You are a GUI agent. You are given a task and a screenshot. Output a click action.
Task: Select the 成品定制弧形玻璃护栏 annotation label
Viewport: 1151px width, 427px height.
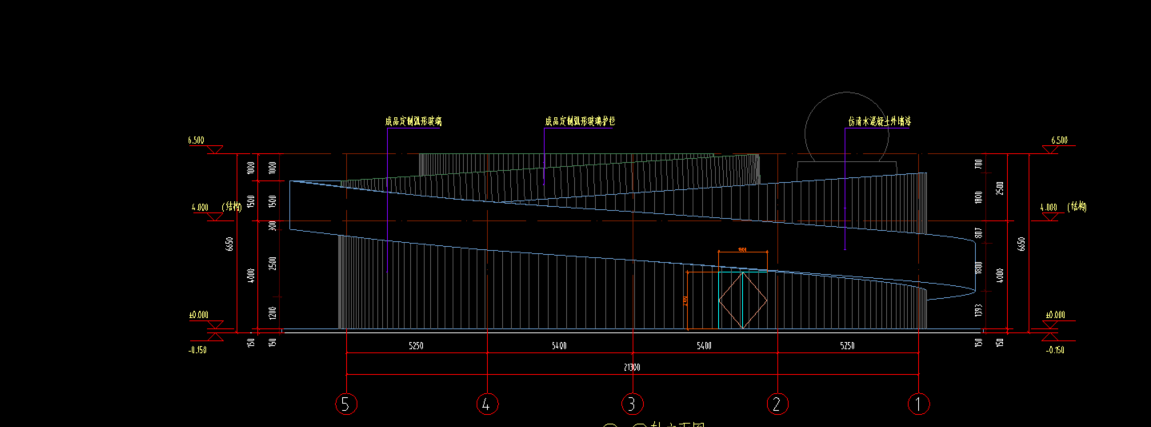(x=579, y=121)
